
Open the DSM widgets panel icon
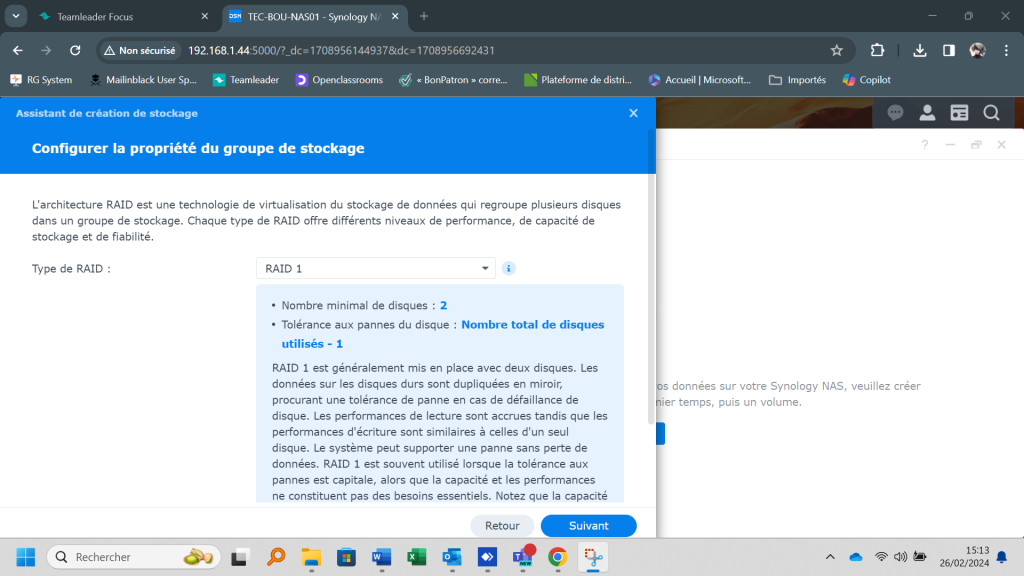pos(959,113)
